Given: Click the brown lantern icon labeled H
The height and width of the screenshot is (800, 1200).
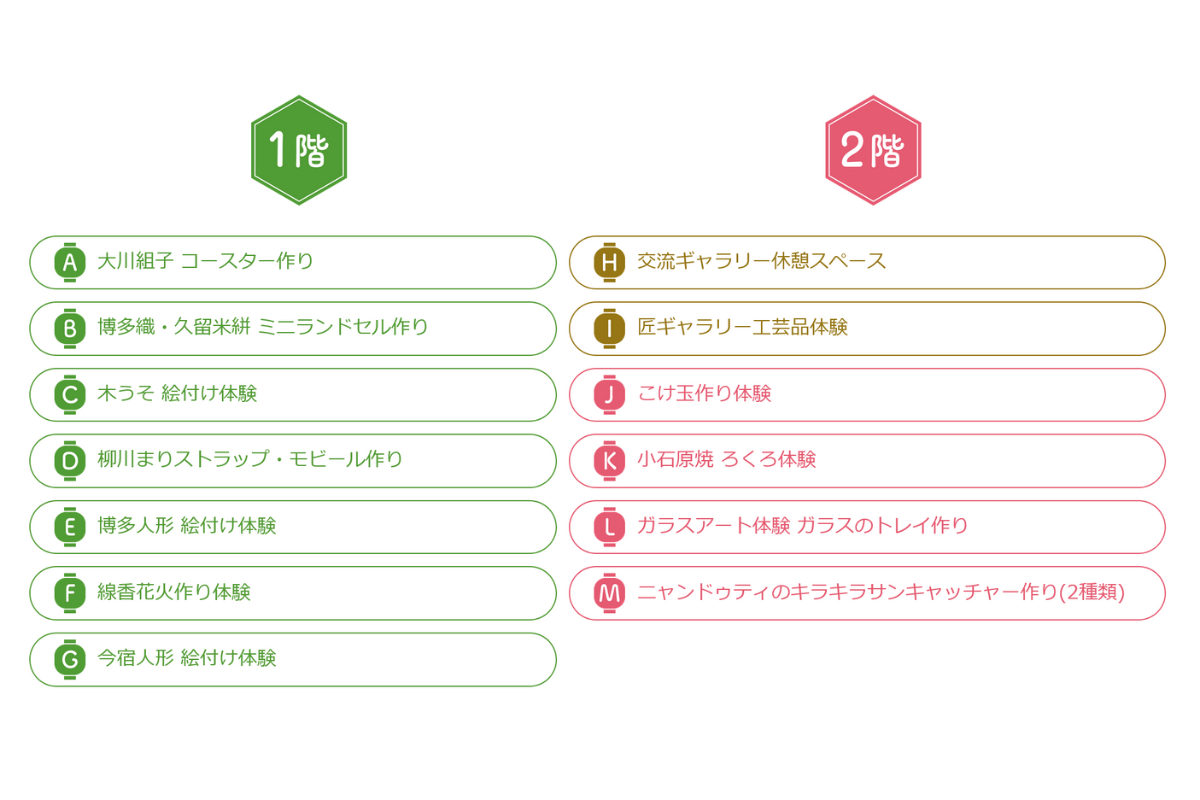Looking at the screenshot, I should click(609, 262).
